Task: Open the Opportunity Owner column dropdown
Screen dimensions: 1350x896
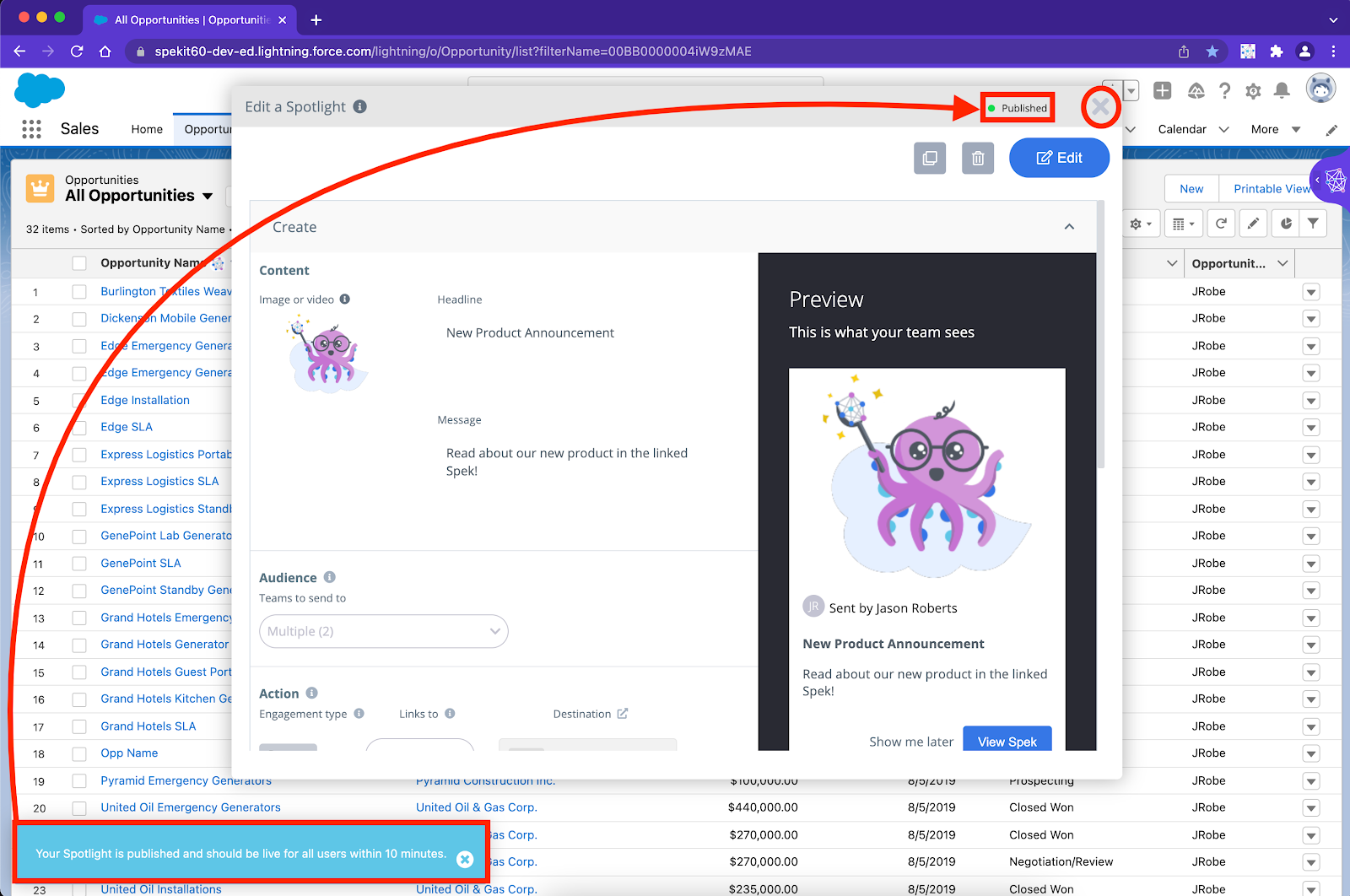Action: (x=1282, y=263)
